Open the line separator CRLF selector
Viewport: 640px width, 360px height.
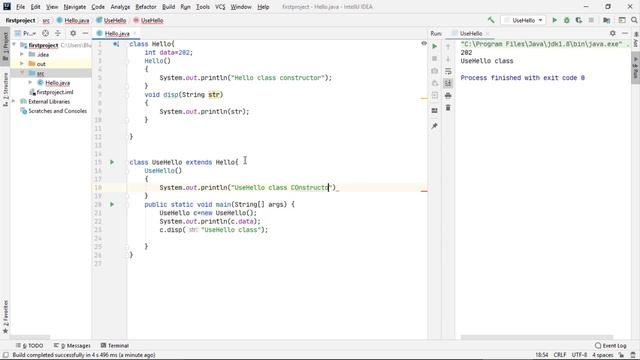click(x=560, y=355)
